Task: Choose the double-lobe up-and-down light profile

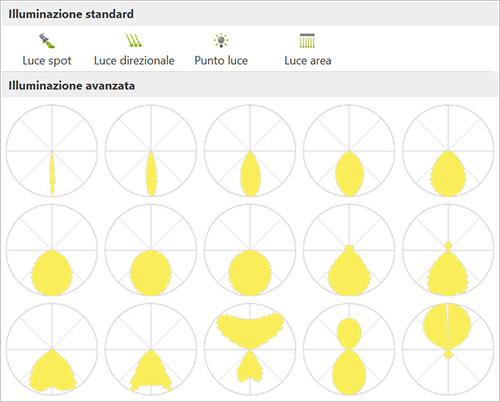Action: click(x=349, y=349)
